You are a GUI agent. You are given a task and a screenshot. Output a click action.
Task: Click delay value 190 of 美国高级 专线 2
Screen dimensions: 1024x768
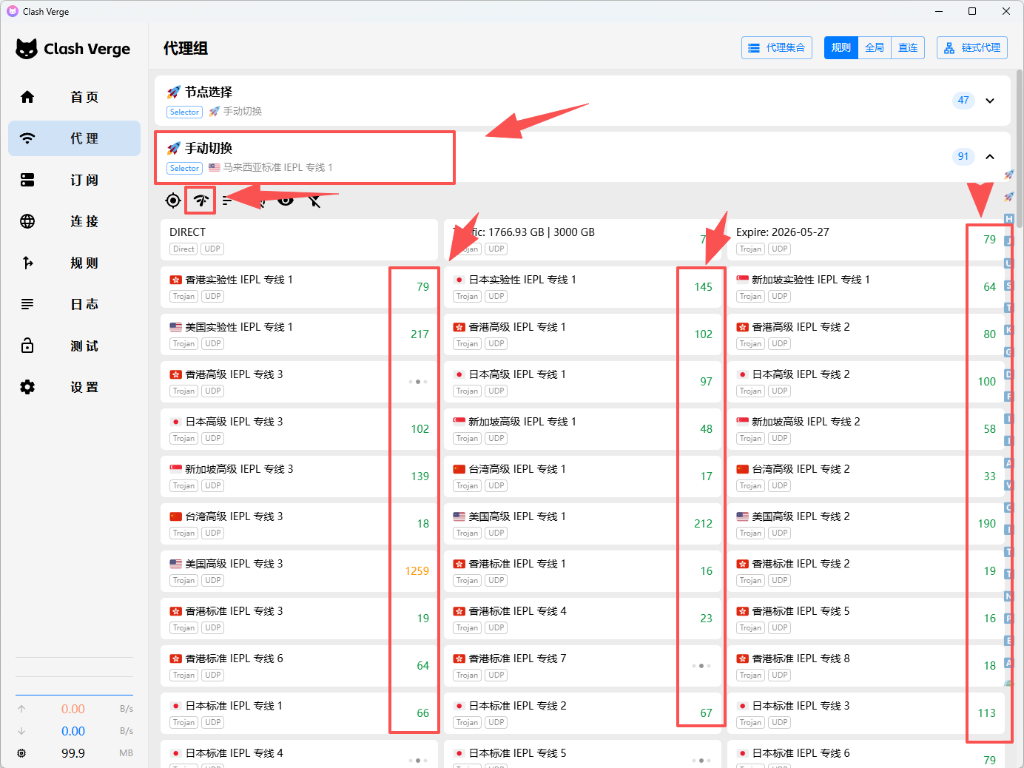(x=986, y=524)
